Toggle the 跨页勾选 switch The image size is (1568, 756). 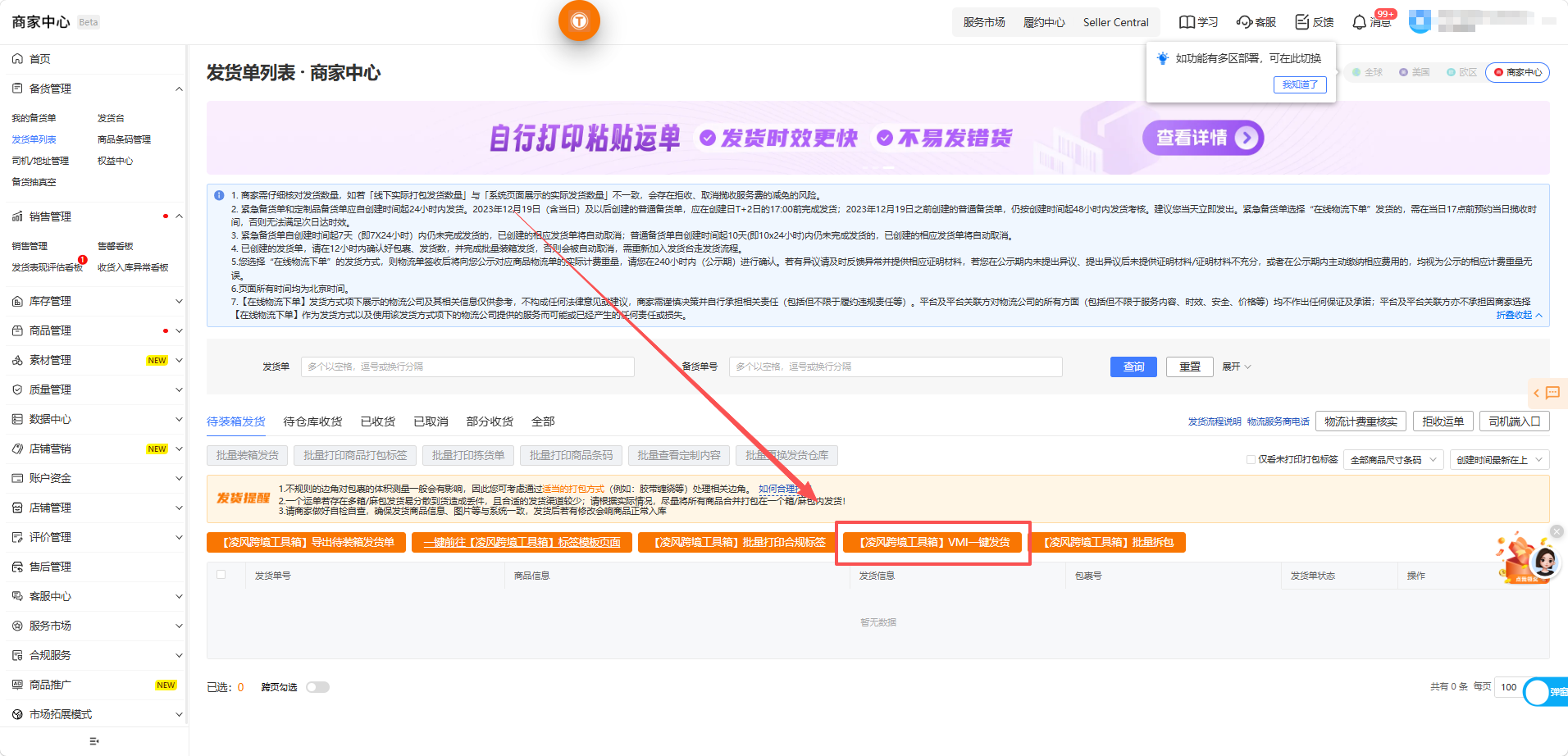coord(317,687)
